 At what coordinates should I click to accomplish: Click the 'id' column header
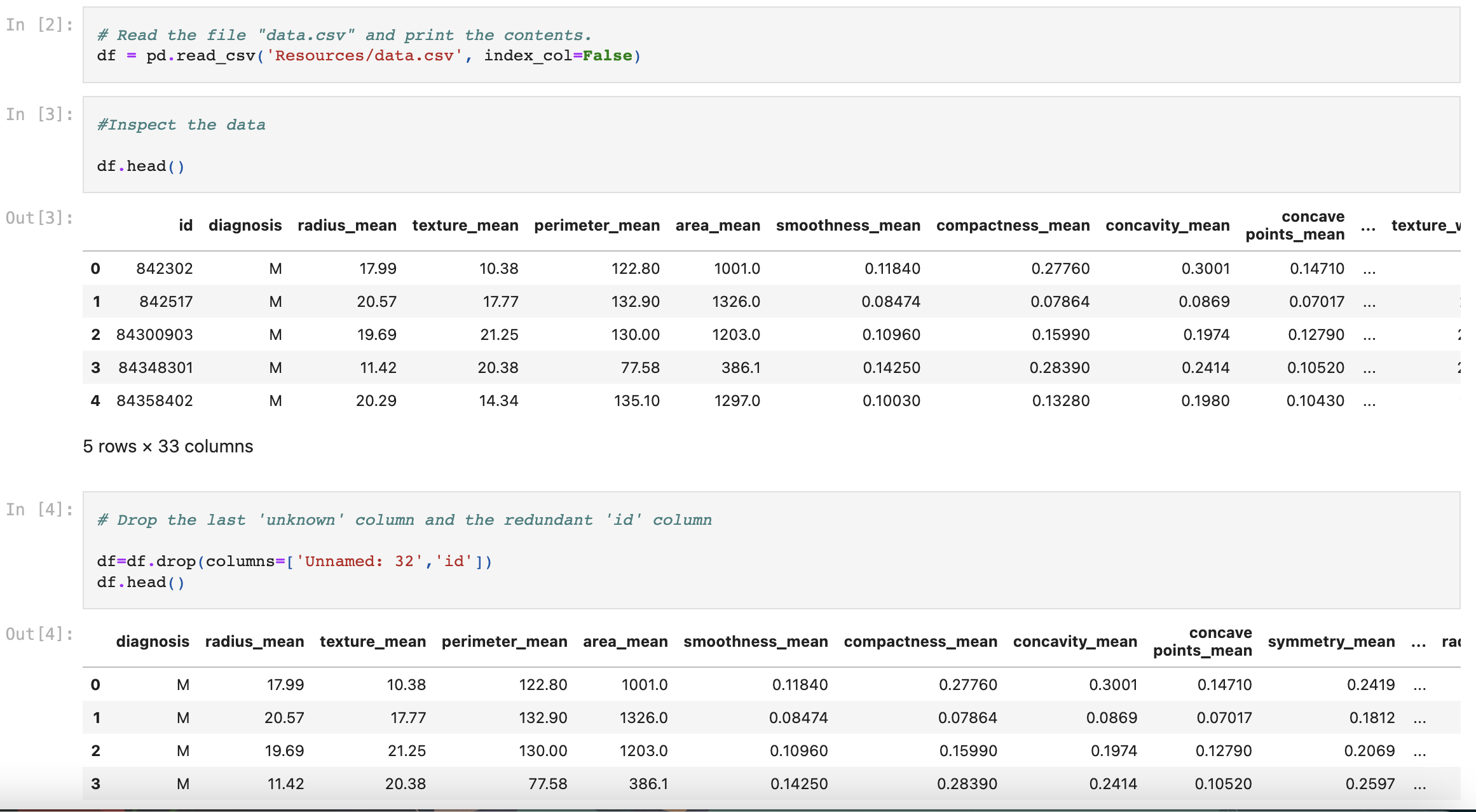186,226
